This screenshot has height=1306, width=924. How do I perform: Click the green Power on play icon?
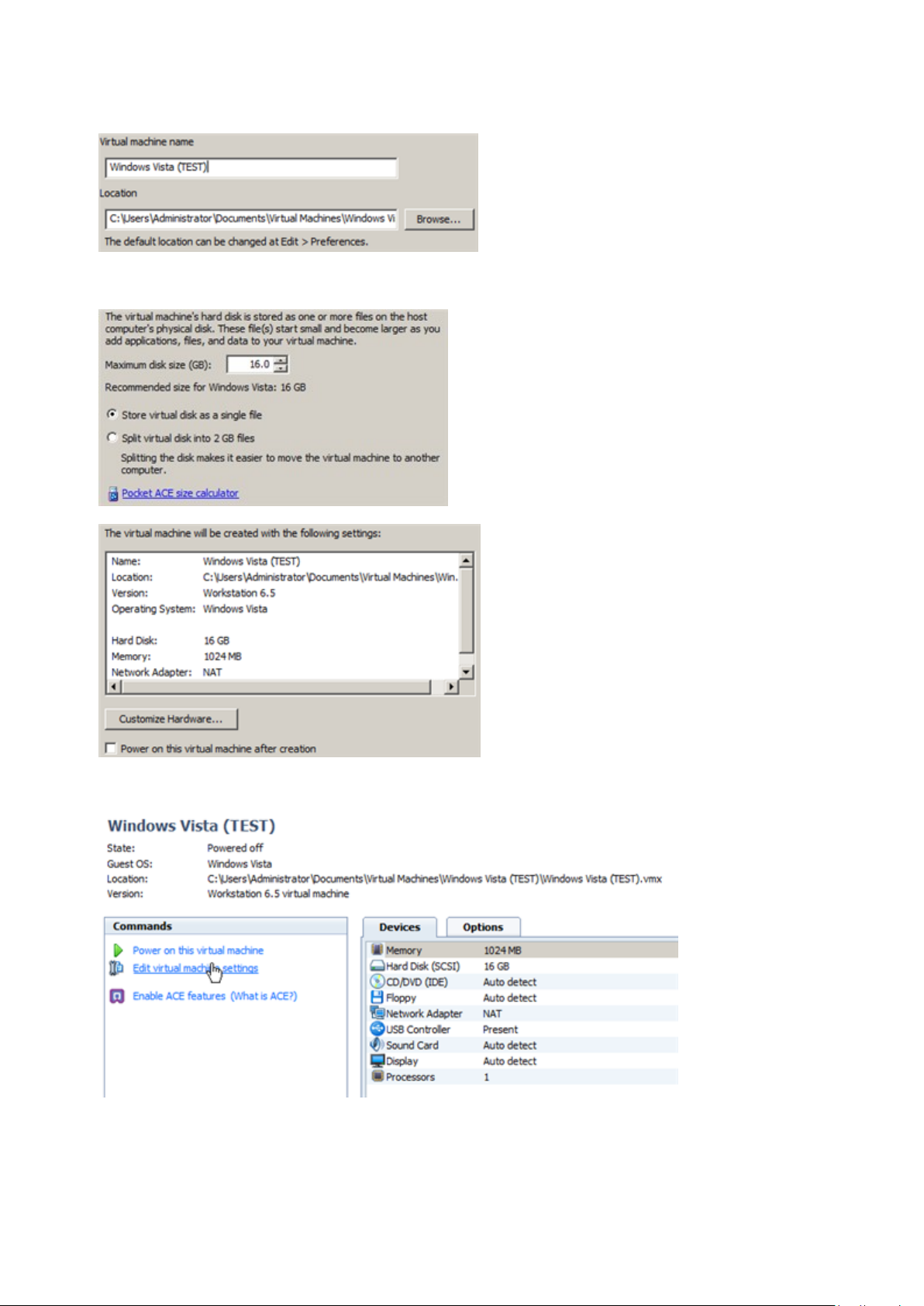tap(118, 950)
